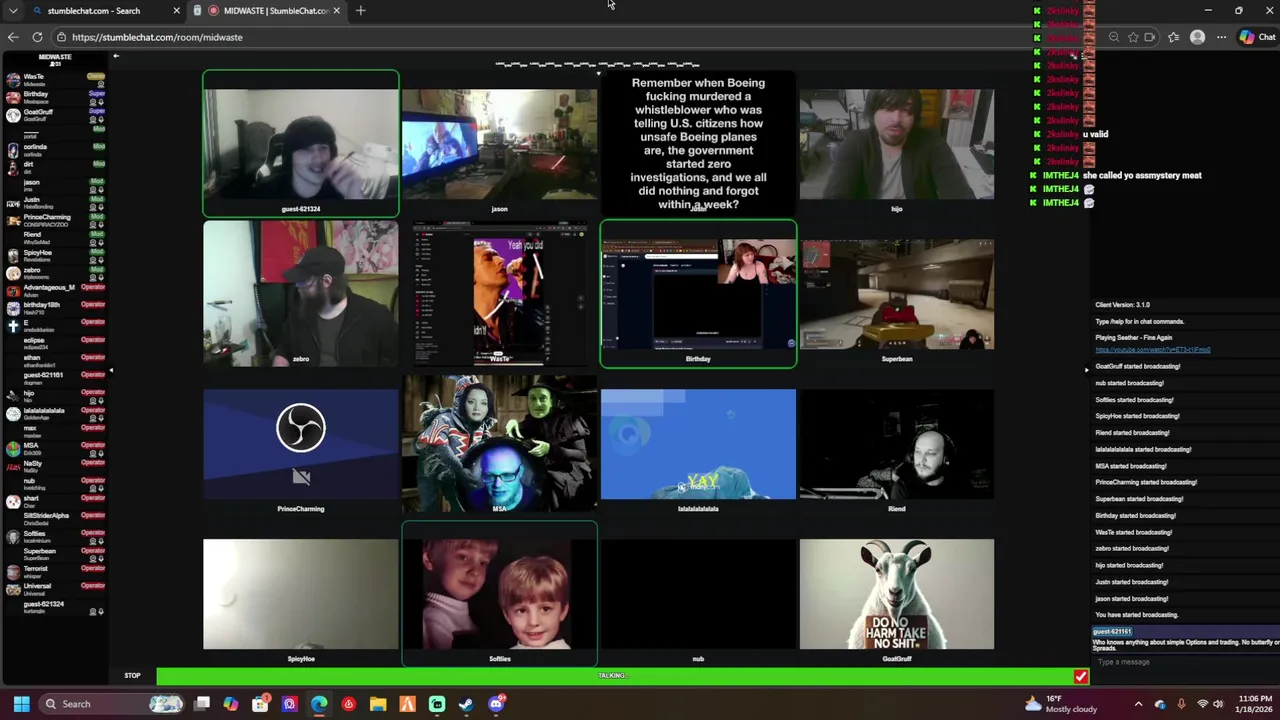Open Copilot Chat in the browser
The width and height of the screenshot is (1280, 720).
(1257, 37)
